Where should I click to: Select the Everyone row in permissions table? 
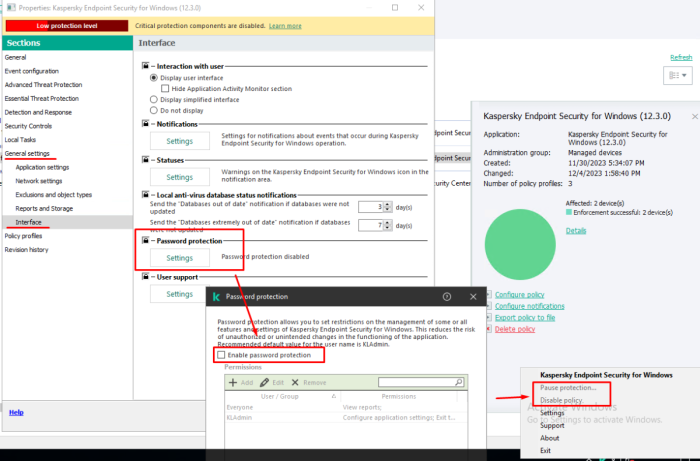click(346, 407)
